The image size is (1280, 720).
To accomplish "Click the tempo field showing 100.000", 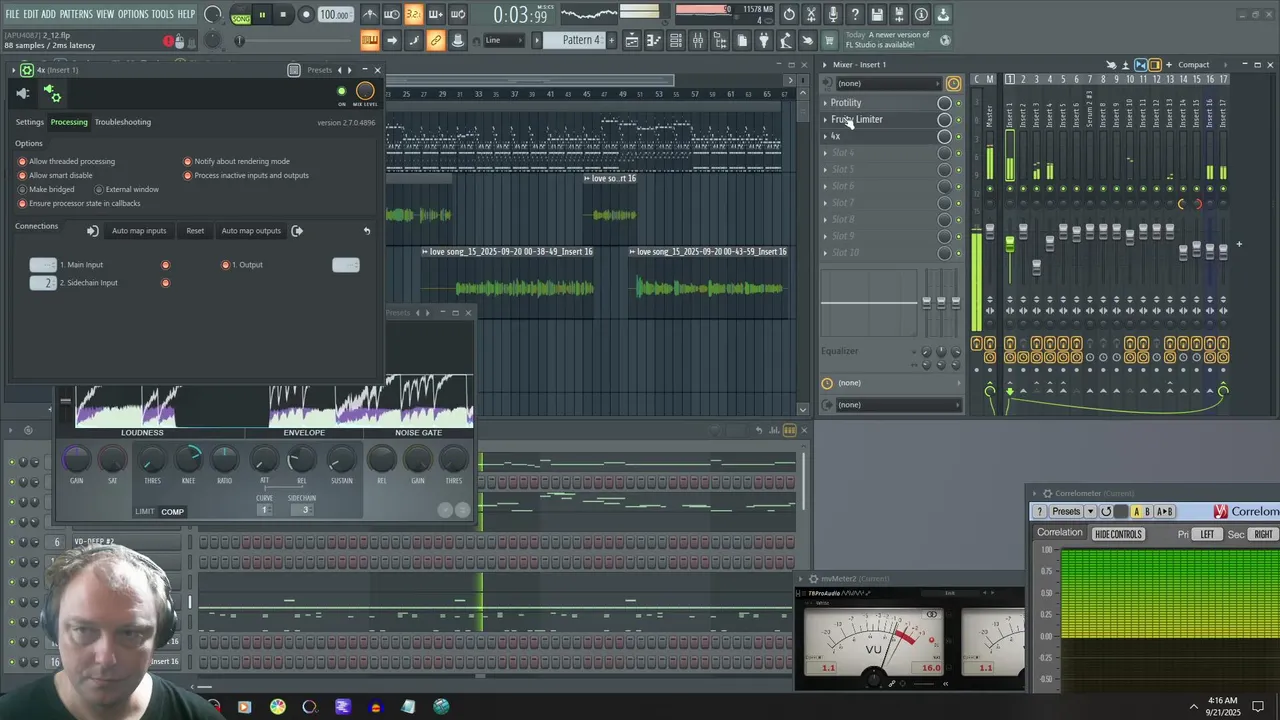I will [335, 15].
